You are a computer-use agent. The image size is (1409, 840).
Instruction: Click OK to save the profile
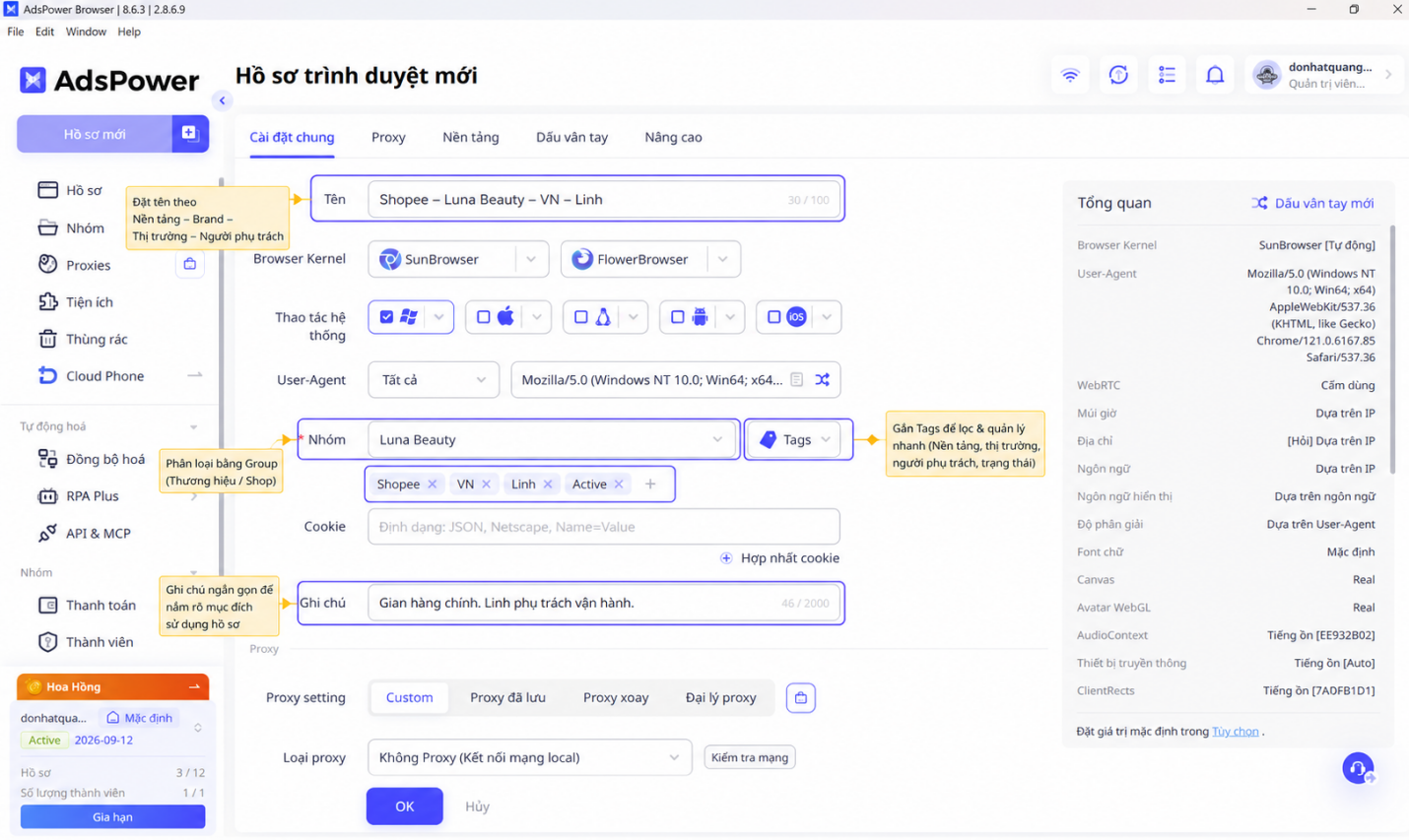coord(405,807)
